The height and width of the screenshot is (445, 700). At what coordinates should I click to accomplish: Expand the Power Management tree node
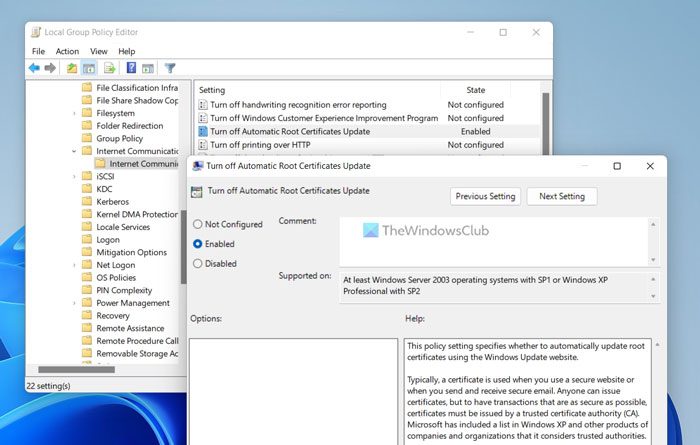tap(74, 303)
